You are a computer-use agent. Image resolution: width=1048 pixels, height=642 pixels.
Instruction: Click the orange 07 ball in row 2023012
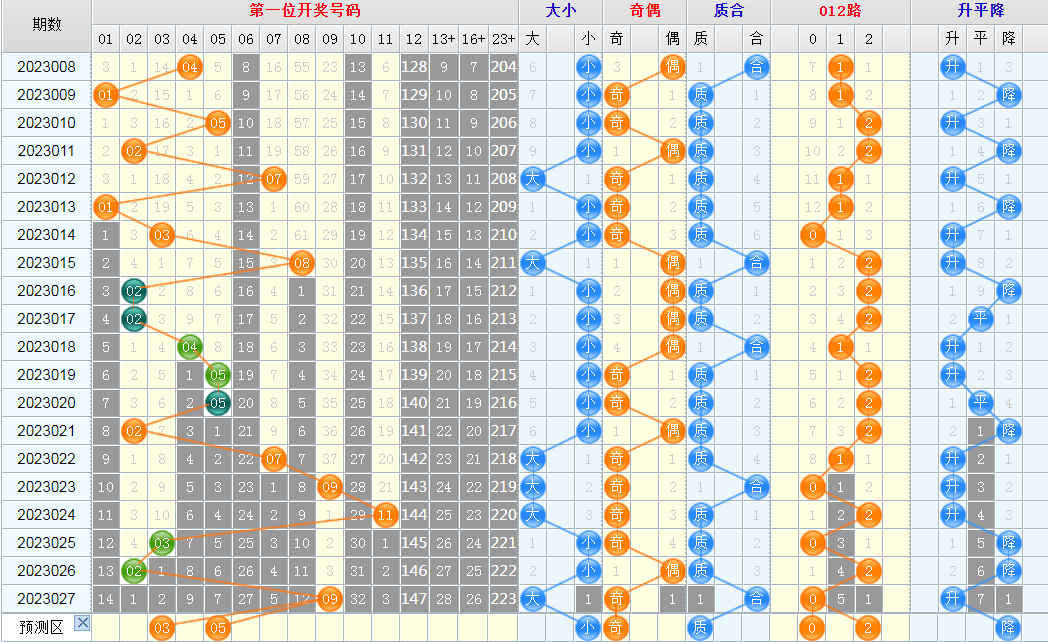pos(274,179)
